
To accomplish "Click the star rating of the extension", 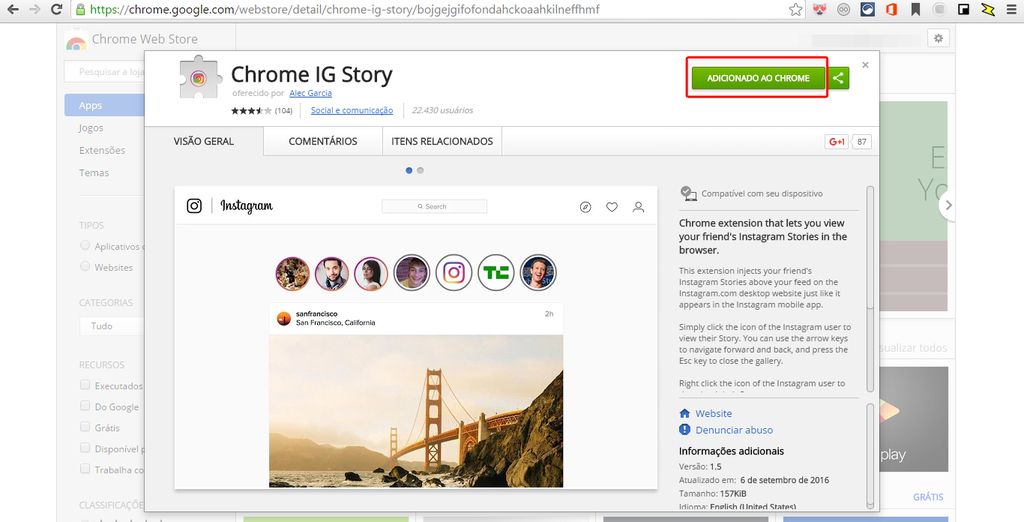I will coord(251,110).
